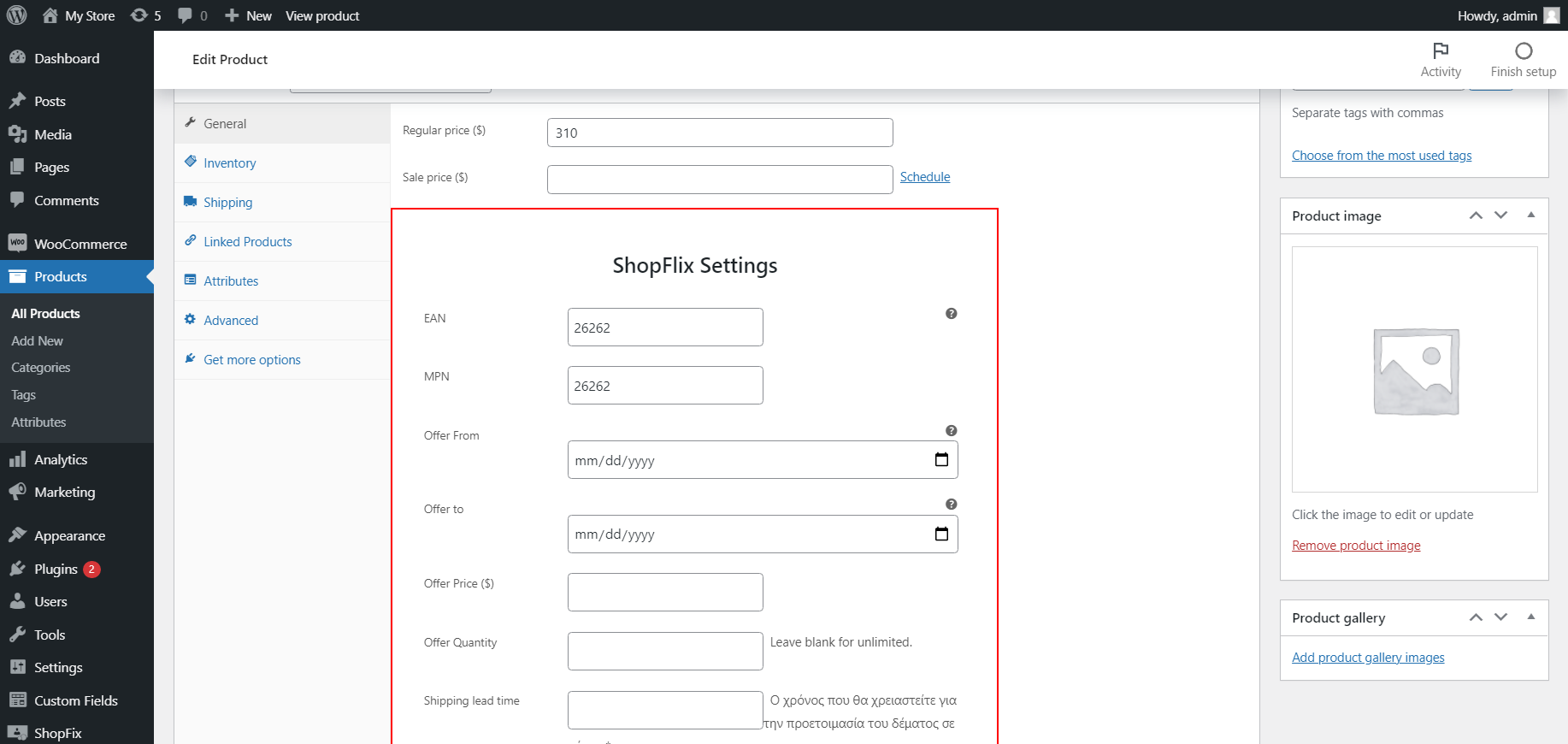Click the Offer Price input field
The image size is (1568, 744).
665,593
